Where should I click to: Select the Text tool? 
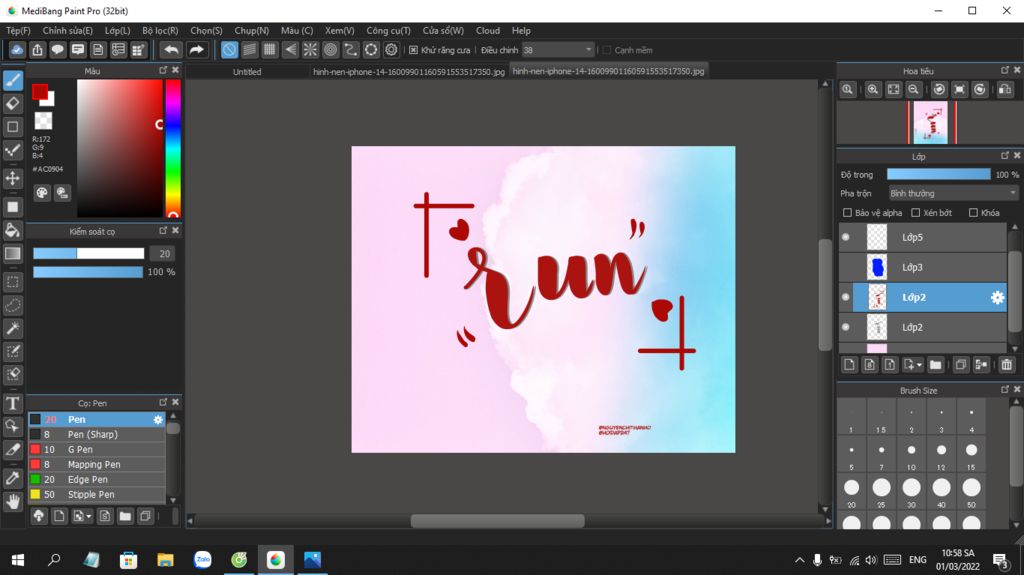[x=12, y=403]
